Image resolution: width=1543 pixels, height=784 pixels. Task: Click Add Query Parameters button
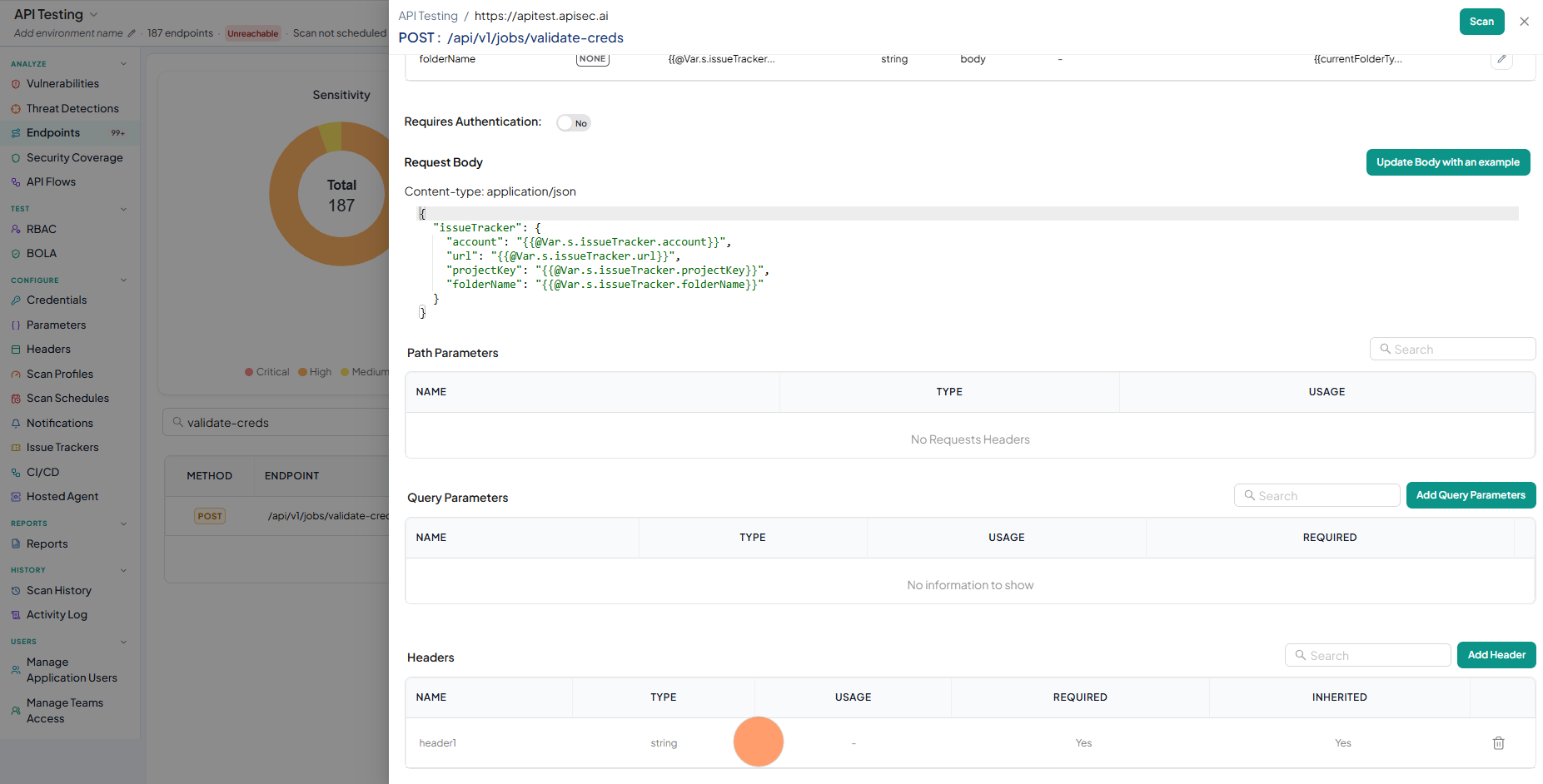point(1471,495)
